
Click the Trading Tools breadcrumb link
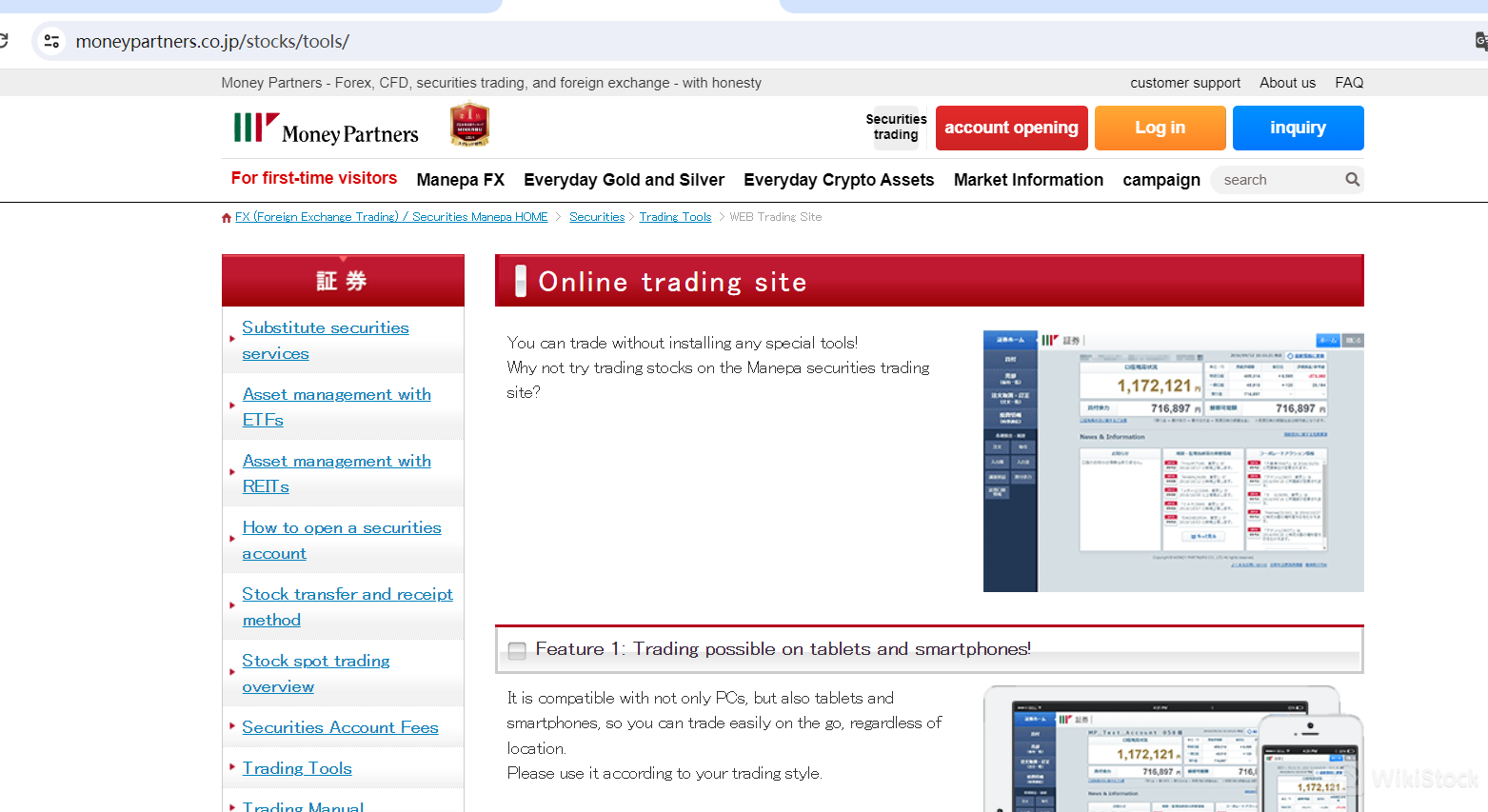pyautogui.click(x=675, y=217)
